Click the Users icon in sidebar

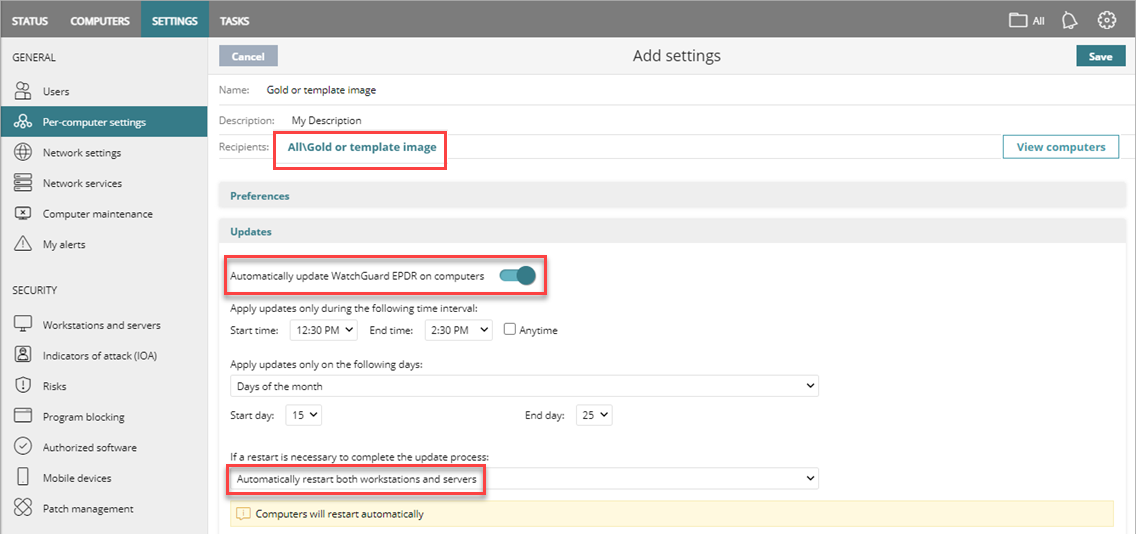pos(23,91)
